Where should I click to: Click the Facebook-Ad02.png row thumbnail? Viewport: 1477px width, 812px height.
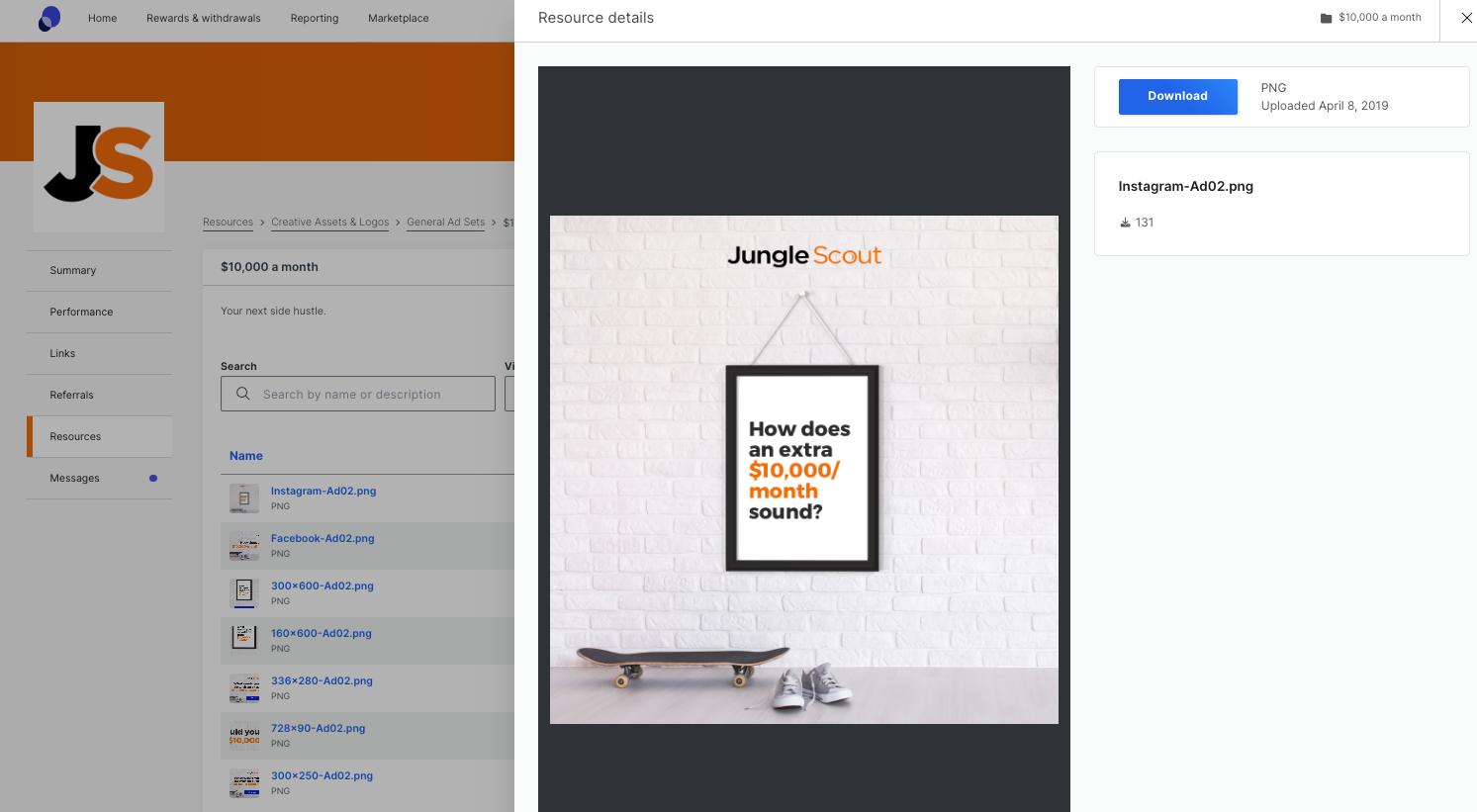[x=244, y=546]
